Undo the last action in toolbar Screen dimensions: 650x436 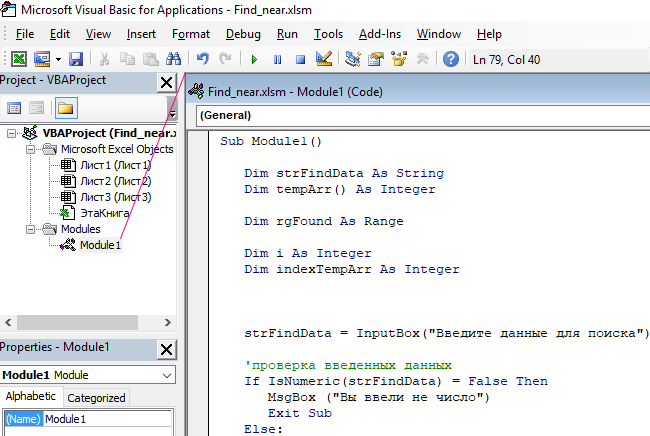pos(203,59)
